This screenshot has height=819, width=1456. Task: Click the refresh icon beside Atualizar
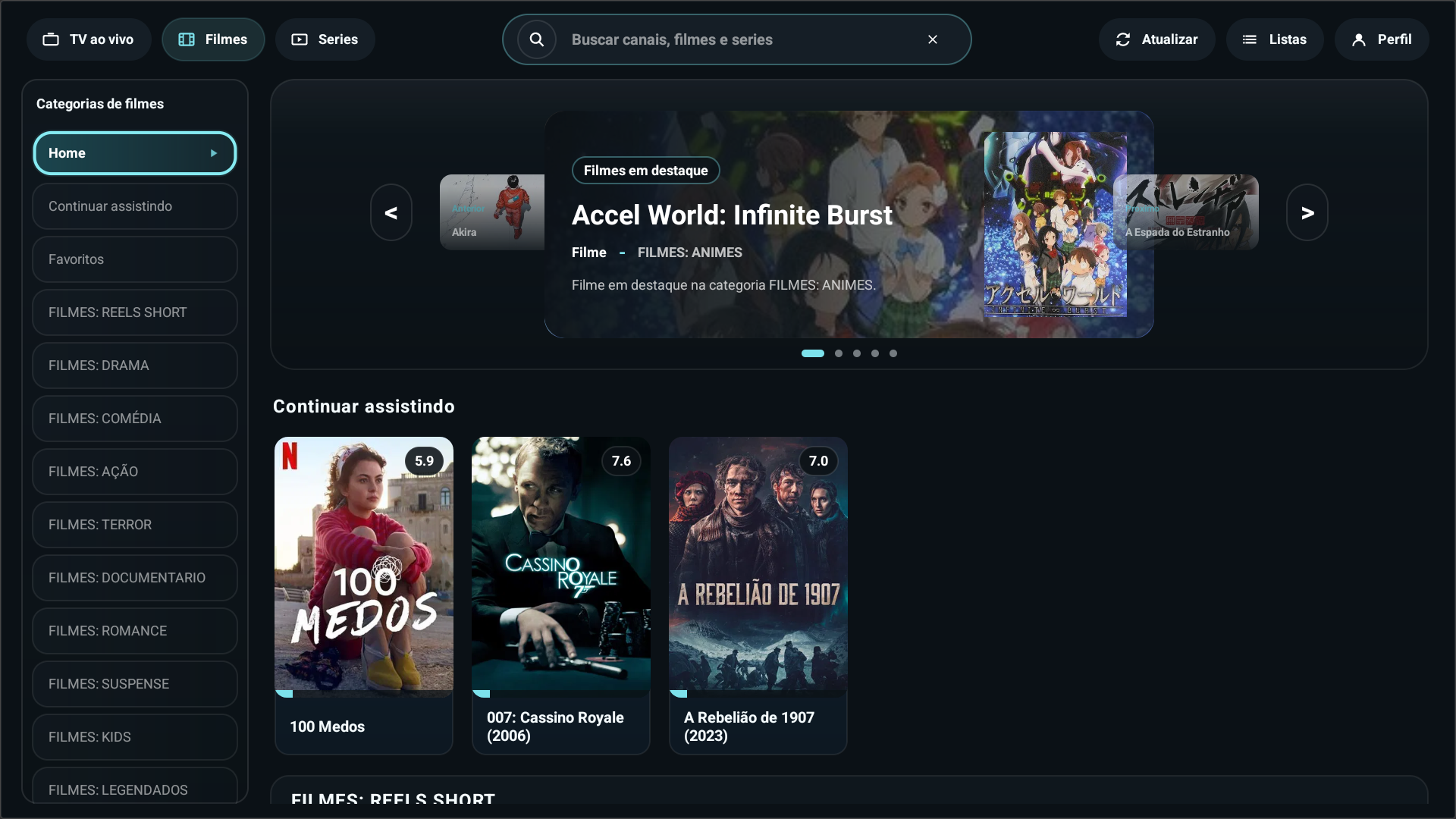pyautogui.click(x=1123, y=39)
